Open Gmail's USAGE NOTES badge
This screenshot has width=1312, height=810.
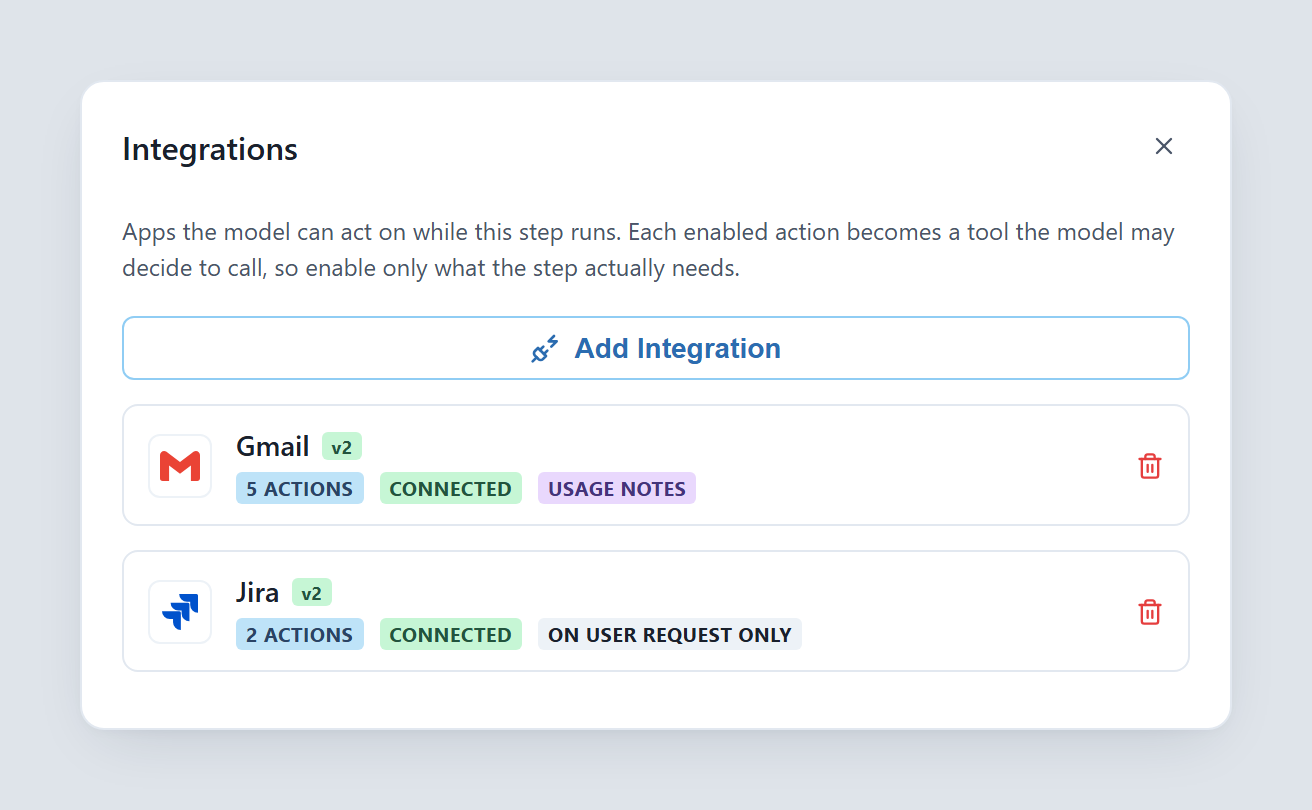click(x=617, y=489)
